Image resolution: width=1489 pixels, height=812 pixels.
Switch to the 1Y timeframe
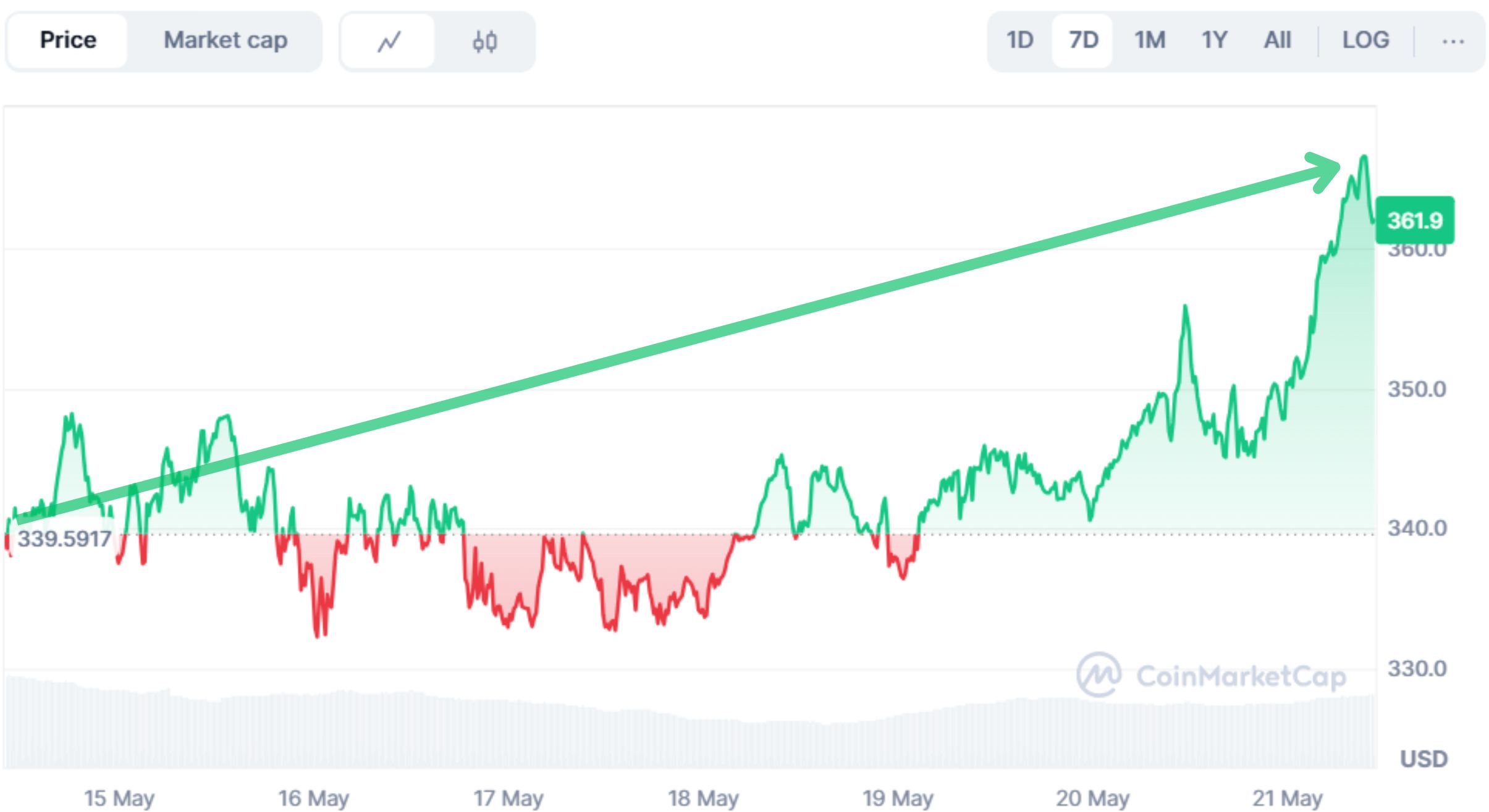(x=1212, y=40)
